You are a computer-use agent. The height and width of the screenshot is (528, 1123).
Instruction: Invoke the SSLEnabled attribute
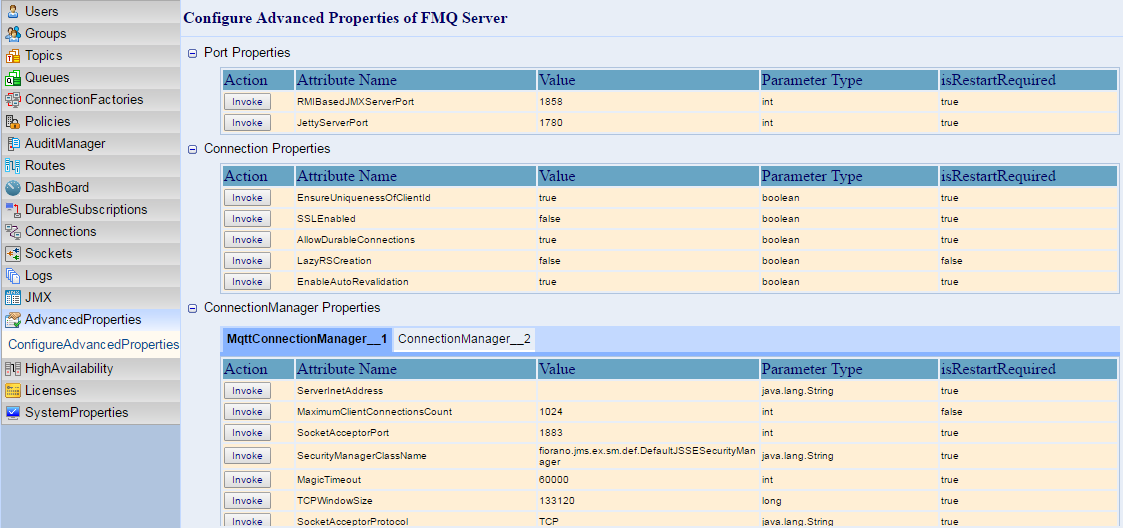(247, 219)
